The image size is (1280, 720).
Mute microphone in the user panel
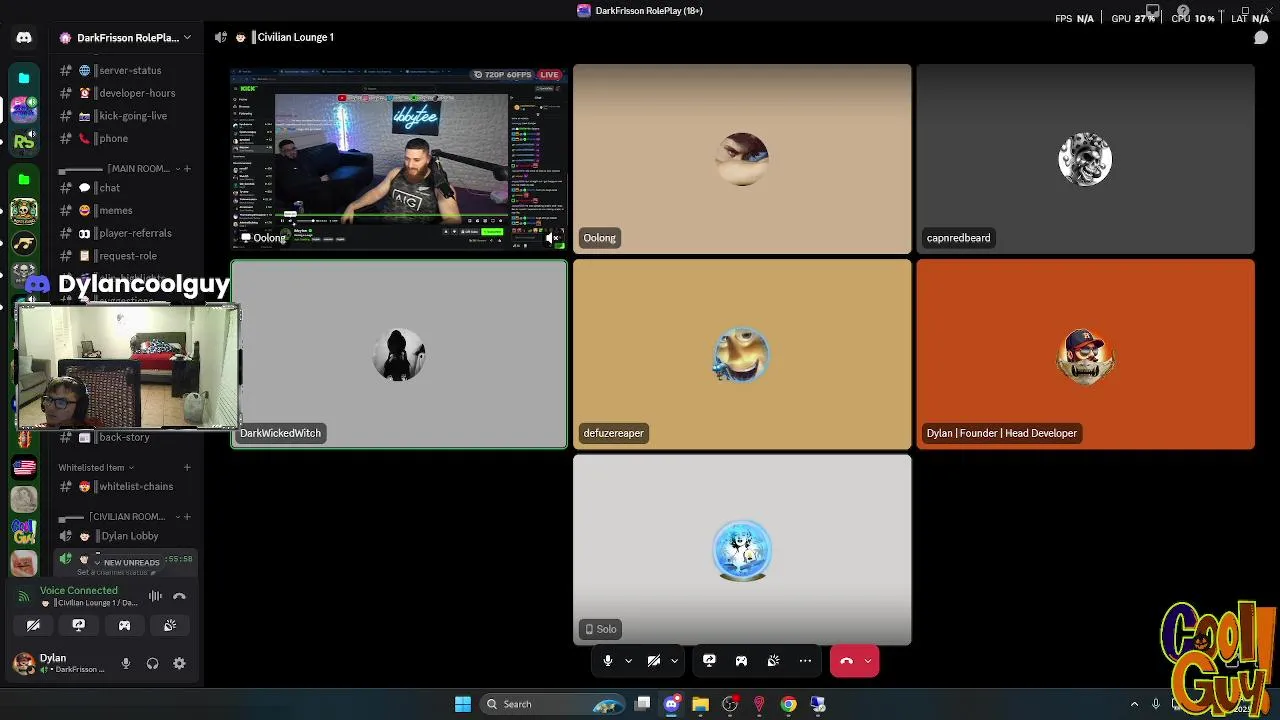pos(126,663)
